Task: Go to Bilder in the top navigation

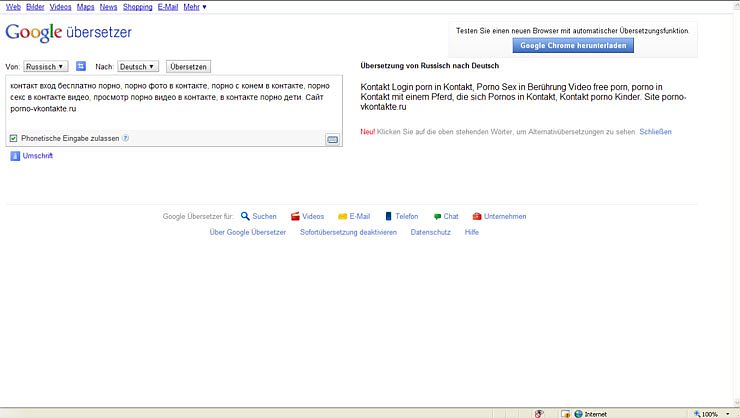Action: pos(35,7)
